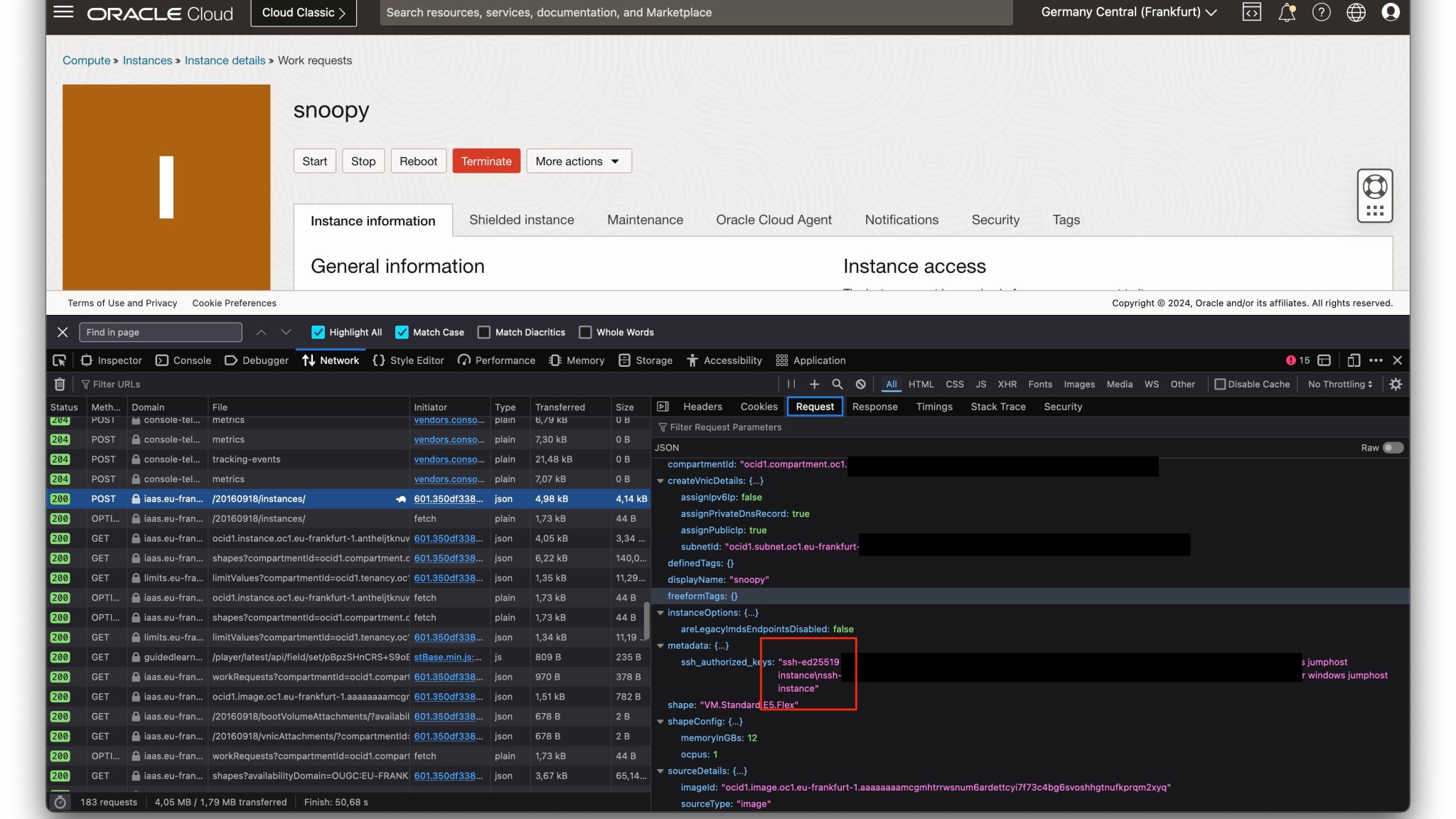Viewport: 1456px width, 819px height.
Task: Add a new request with plus icon
Action: coord(815,384)
